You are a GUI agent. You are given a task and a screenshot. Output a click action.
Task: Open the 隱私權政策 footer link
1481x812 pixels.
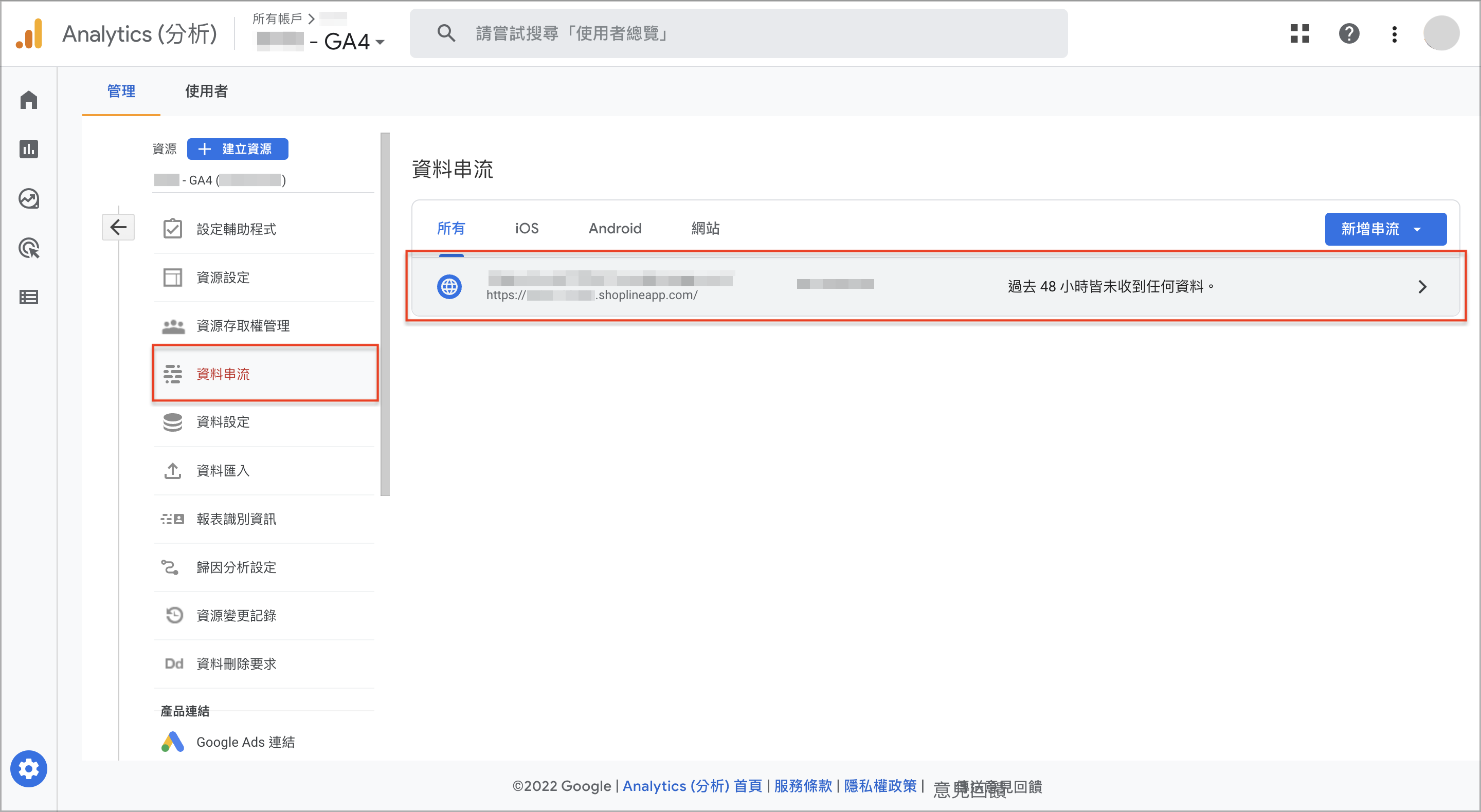tap(880, 786)
